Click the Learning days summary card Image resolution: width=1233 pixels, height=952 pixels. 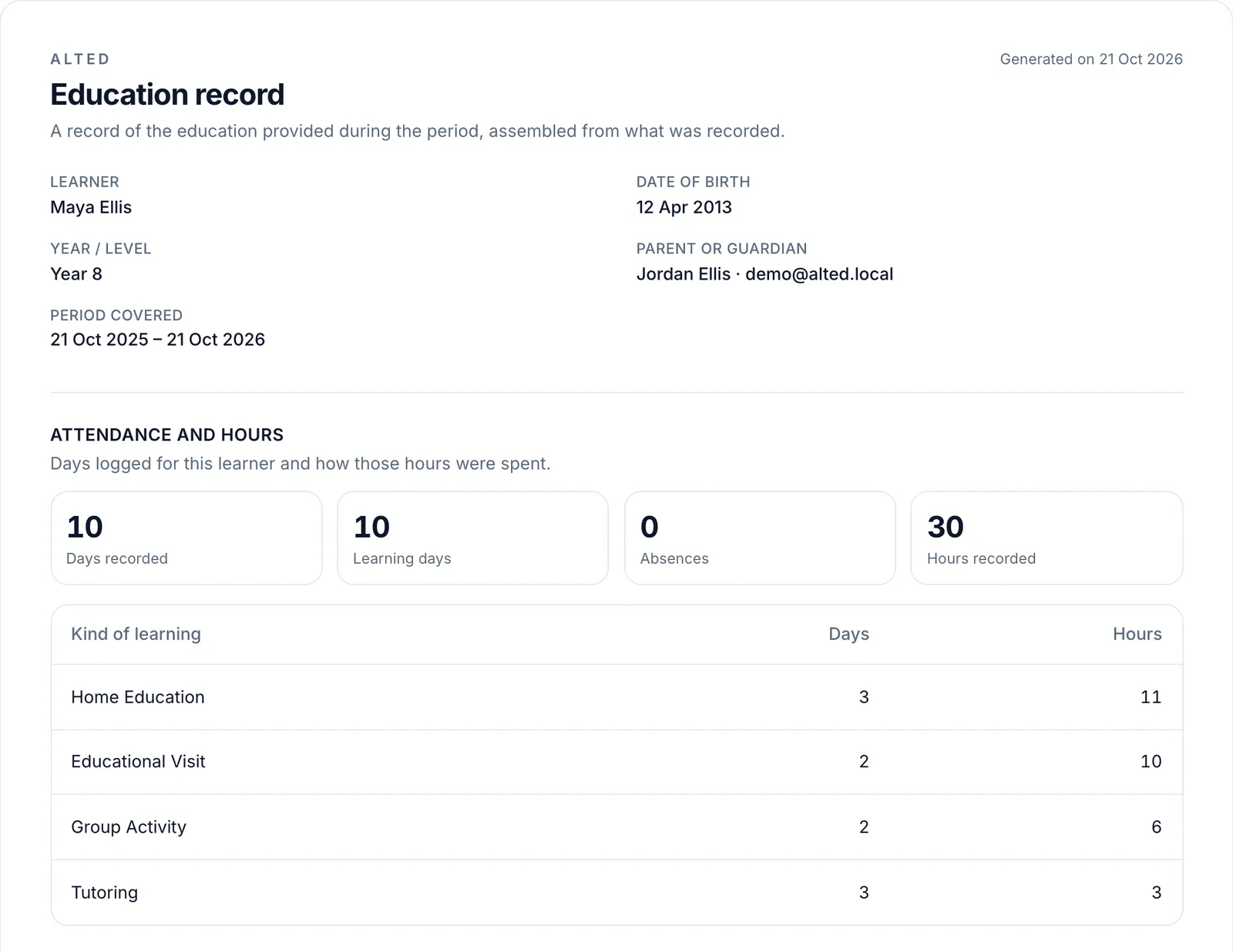pos(473,538)
